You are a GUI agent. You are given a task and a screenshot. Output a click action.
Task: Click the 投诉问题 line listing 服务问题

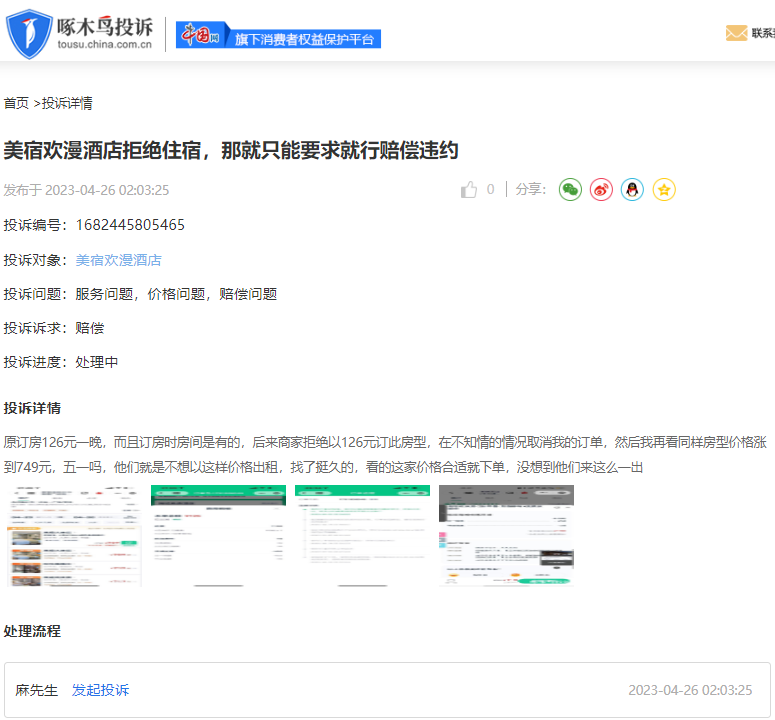140,294
